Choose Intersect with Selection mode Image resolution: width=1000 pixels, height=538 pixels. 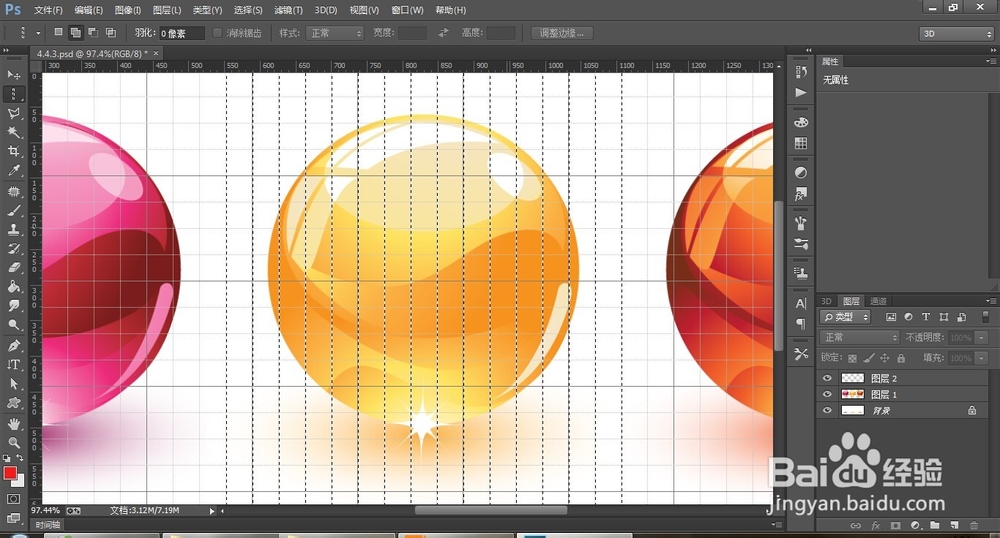[110, 33]
